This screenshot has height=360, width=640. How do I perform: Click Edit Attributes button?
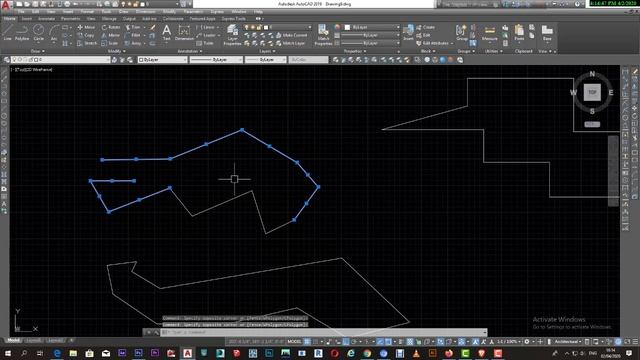point(435,43)
